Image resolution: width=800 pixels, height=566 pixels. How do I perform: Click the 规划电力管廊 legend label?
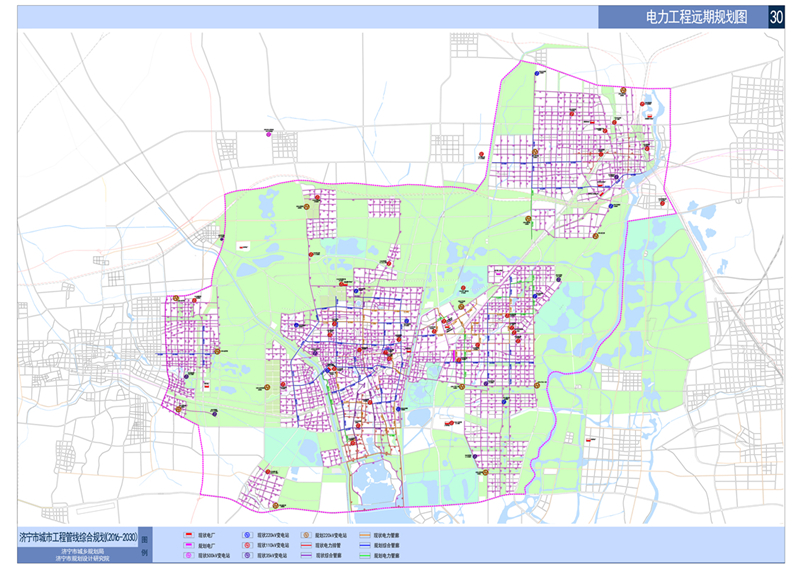(386, 556)
